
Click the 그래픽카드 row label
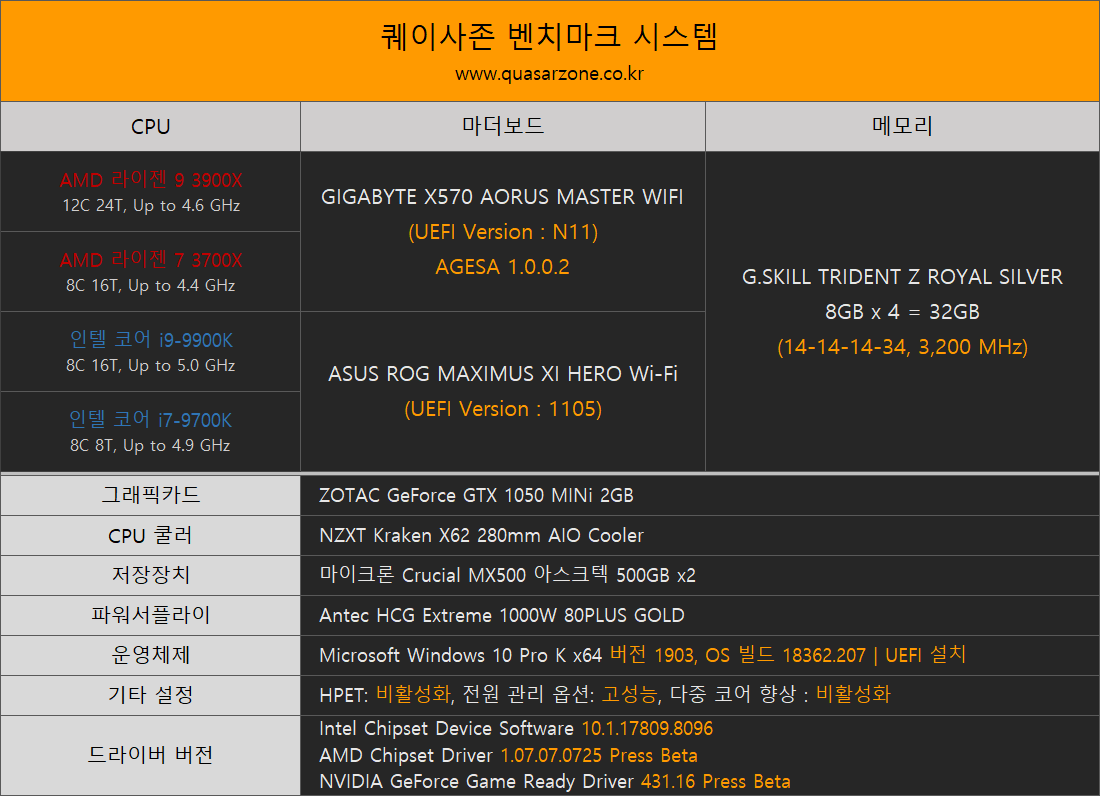pyautogui.click(x=151, y=495)
